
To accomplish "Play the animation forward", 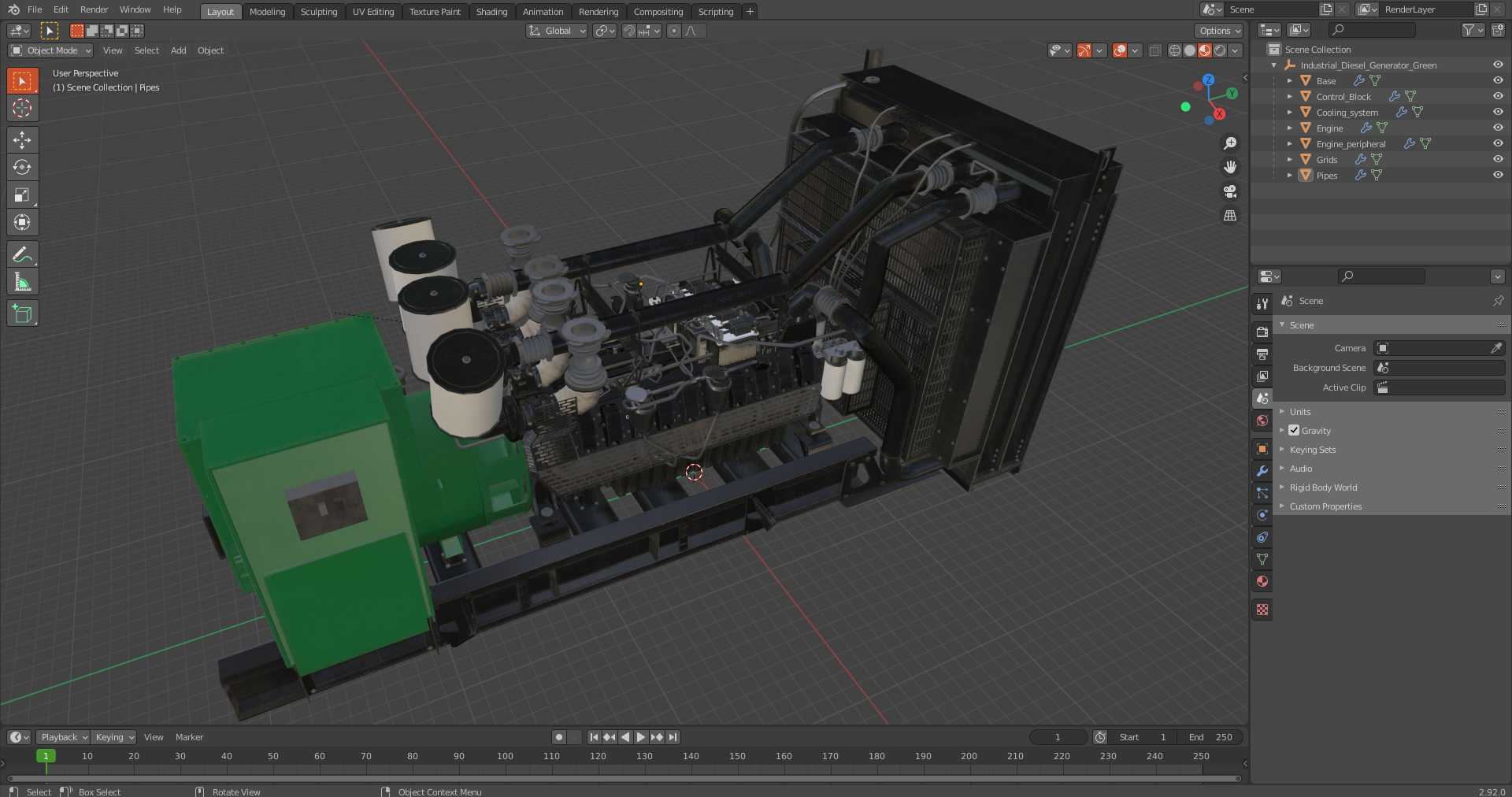I will tap(641, 737).
